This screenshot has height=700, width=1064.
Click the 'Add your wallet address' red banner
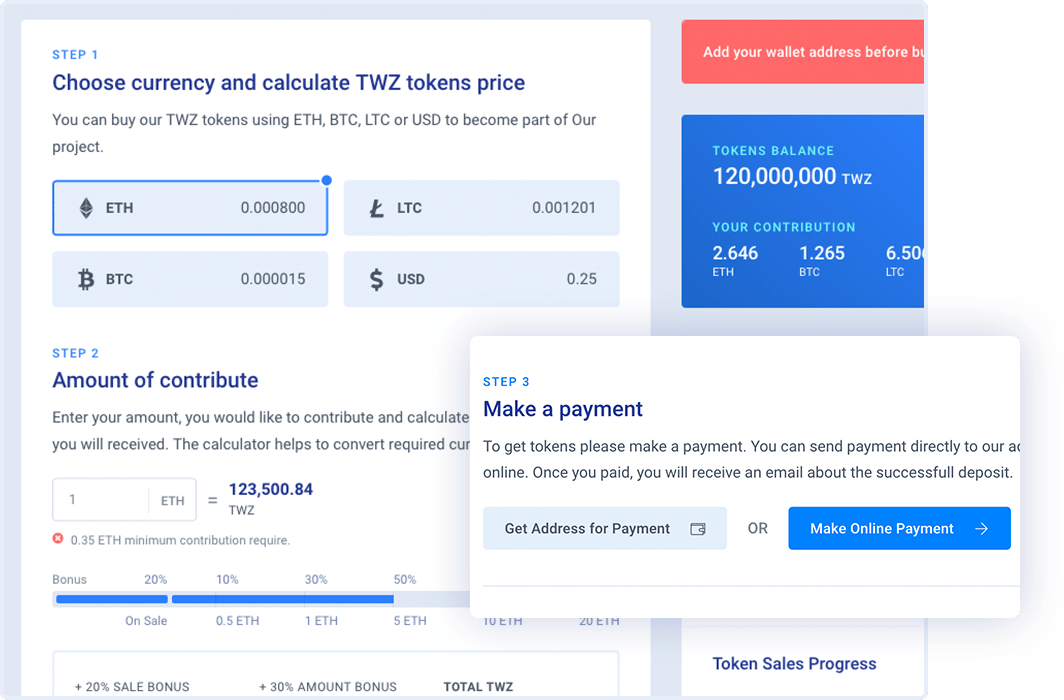click(x=802, y=52)
